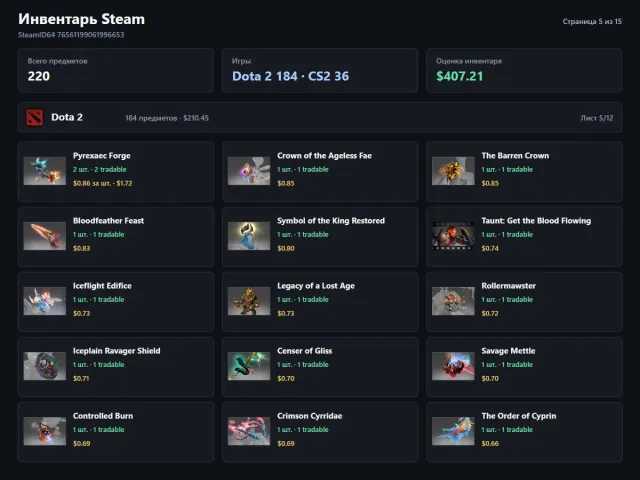Click the Инвентарь Steam page title
The image size is (640, 480).
81,19
